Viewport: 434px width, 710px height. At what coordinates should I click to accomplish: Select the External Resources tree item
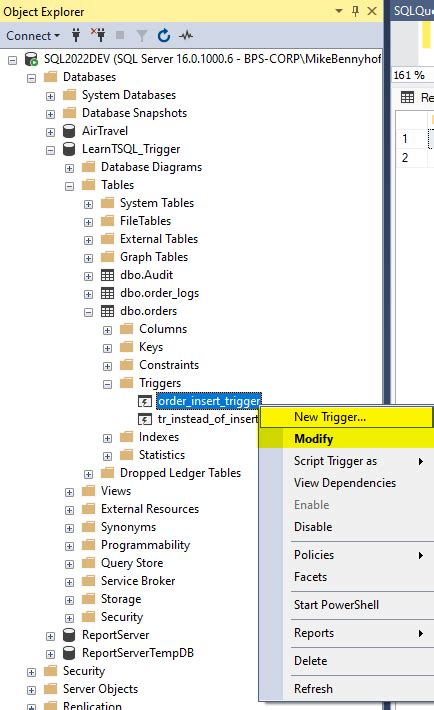pos(150,509)
